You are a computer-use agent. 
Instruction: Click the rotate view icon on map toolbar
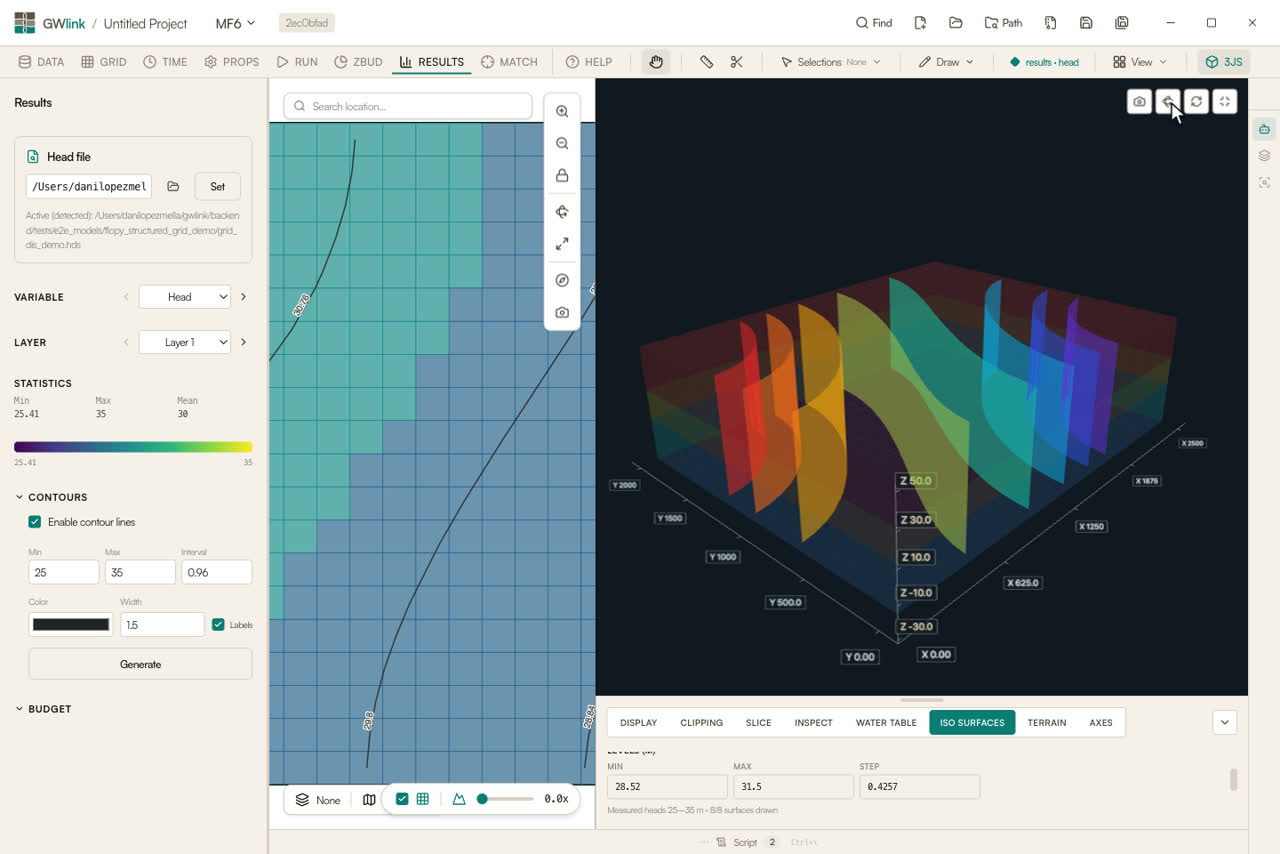[562, 212]
